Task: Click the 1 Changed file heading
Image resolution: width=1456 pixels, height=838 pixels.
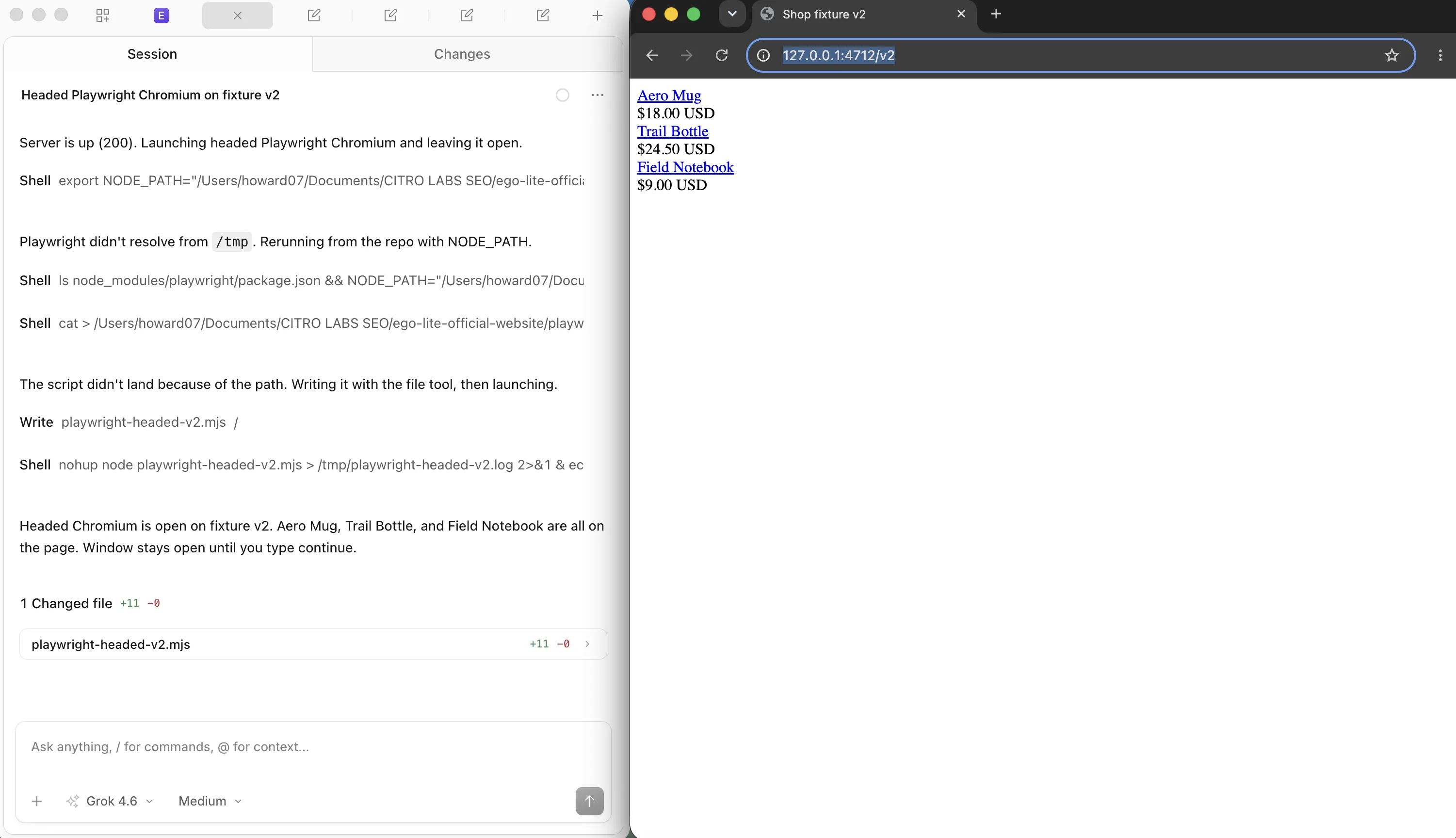Action: (x=66, y=603)
